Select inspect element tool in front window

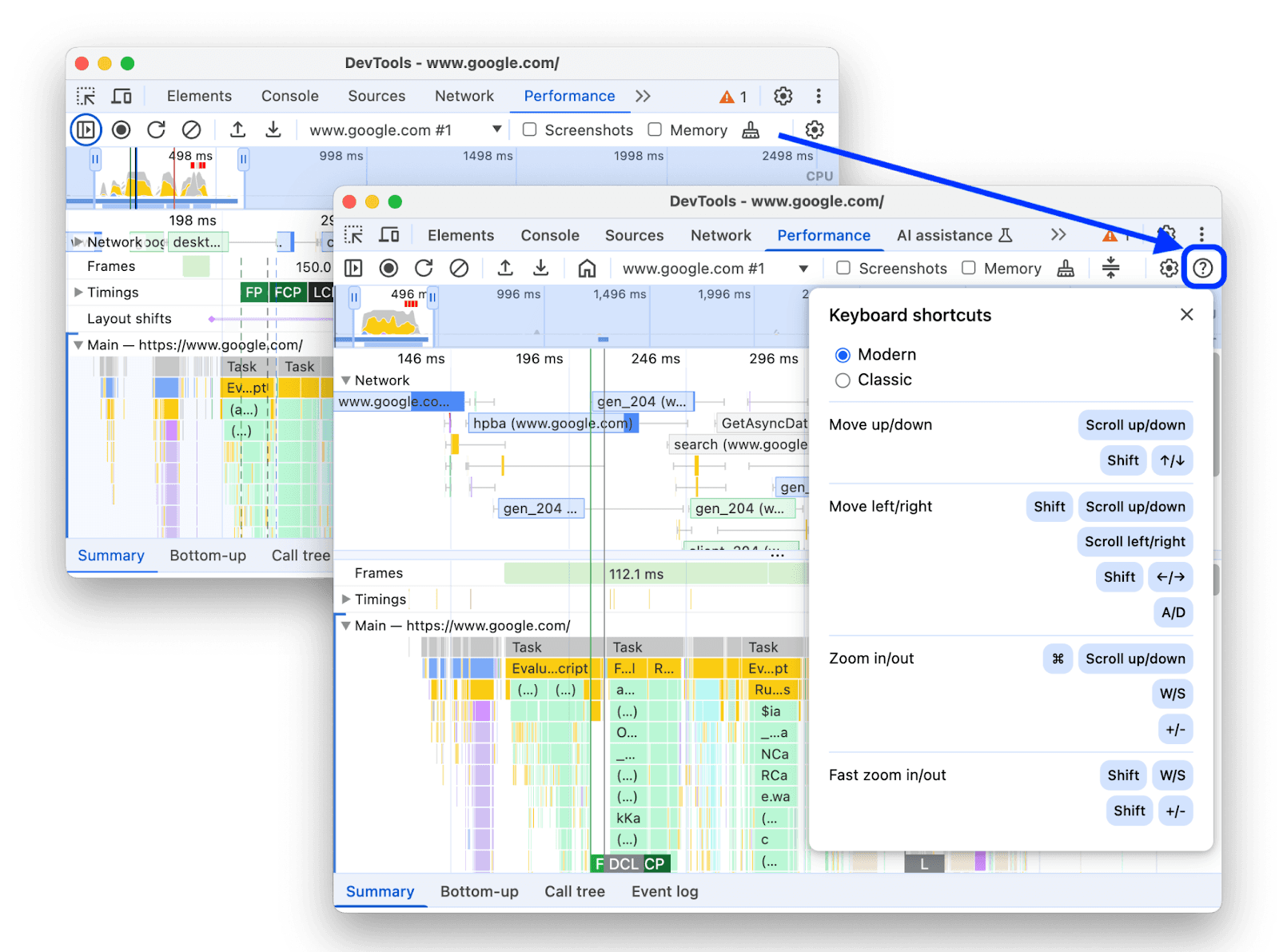click(353, 235)
